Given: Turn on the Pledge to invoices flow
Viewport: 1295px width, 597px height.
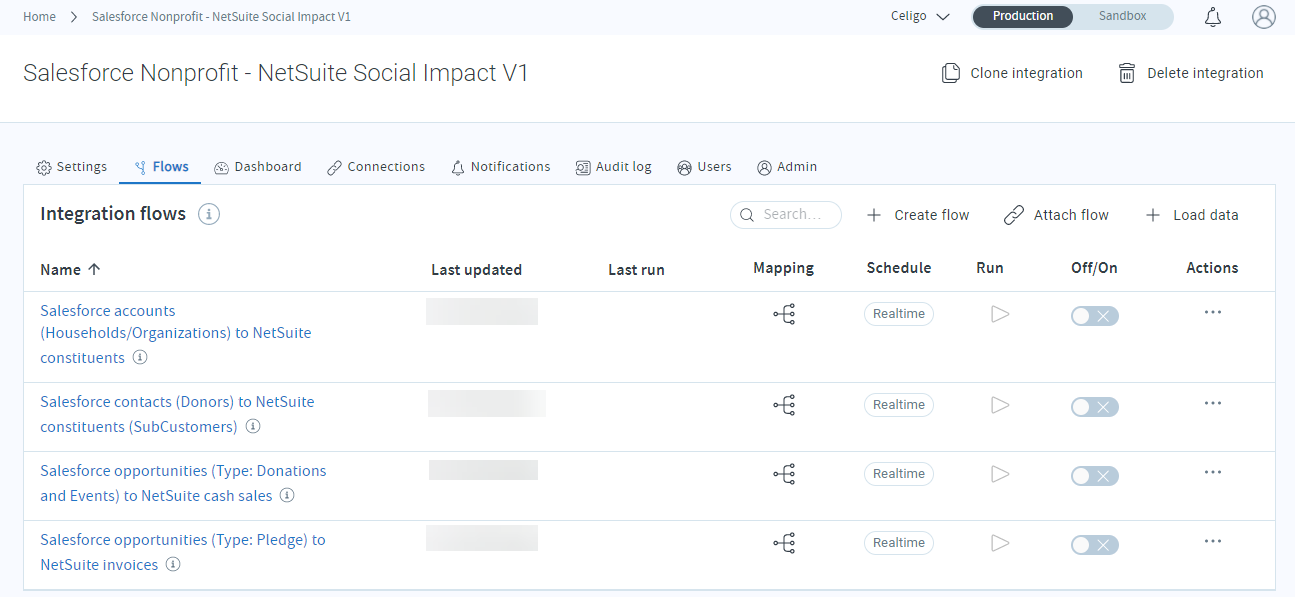Looking at the screenshot, I should pyautogui.click(x=1094, y=545).
